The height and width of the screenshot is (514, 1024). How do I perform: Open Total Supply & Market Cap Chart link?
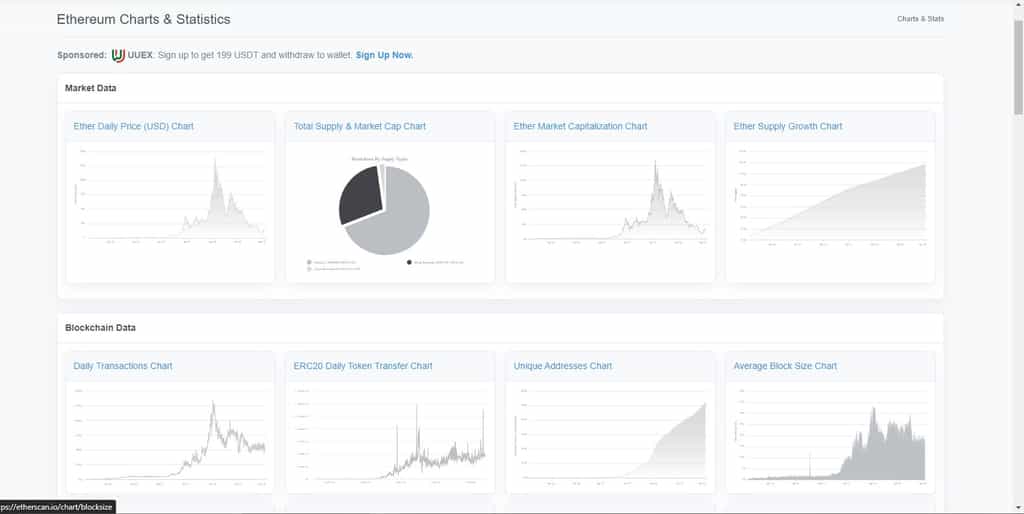pyautogui.click(x=359, y=126)
